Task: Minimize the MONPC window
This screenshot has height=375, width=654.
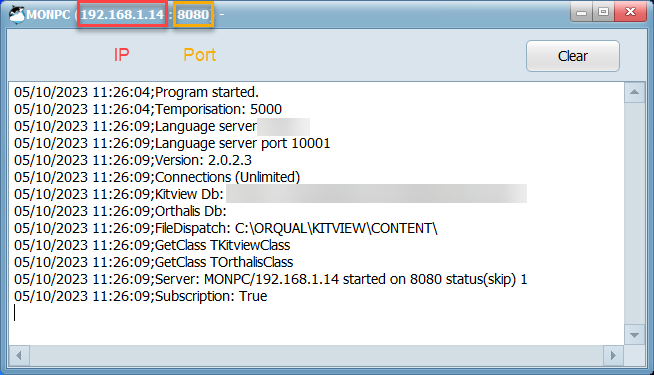Action: [x=582, y=13]
